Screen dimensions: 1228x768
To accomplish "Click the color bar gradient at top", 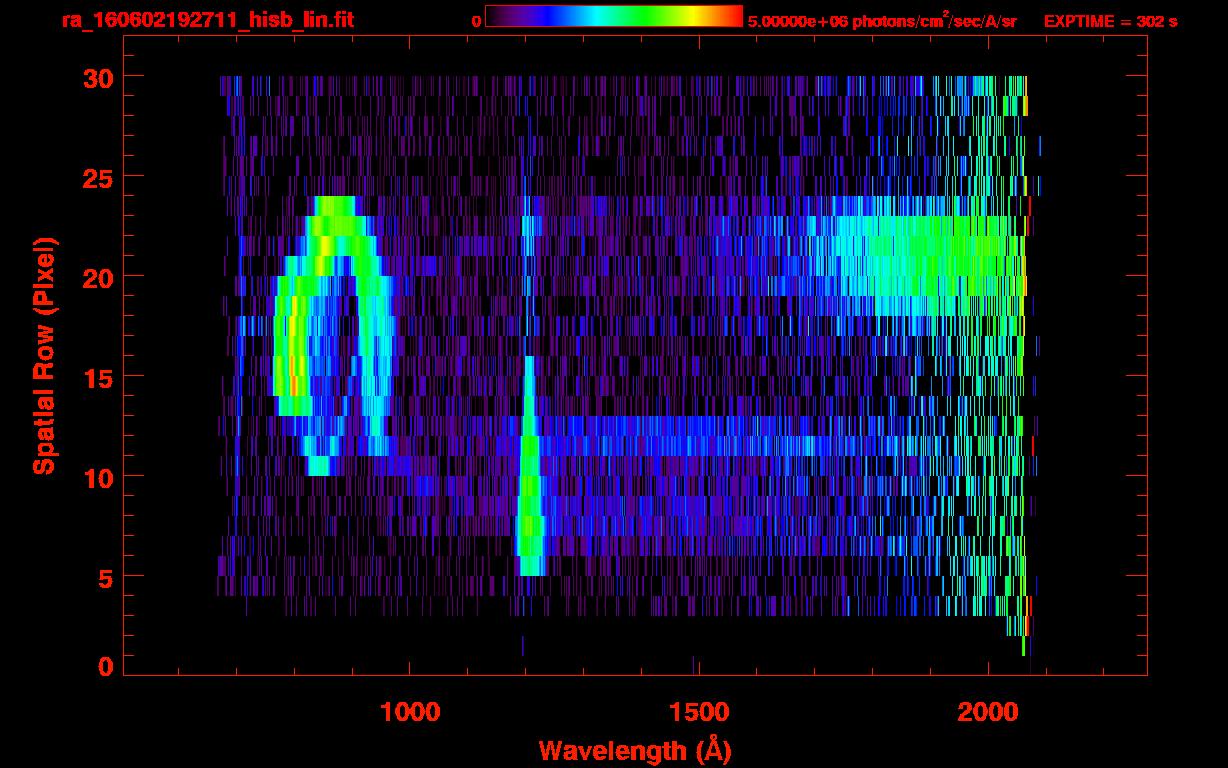I will coord(613,16).
